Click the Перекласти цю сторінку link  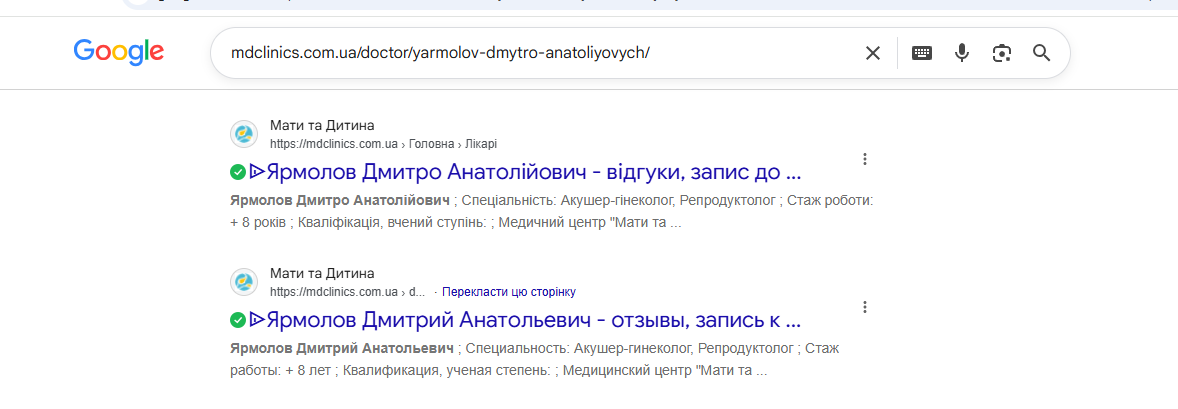[x=509, y=292]
